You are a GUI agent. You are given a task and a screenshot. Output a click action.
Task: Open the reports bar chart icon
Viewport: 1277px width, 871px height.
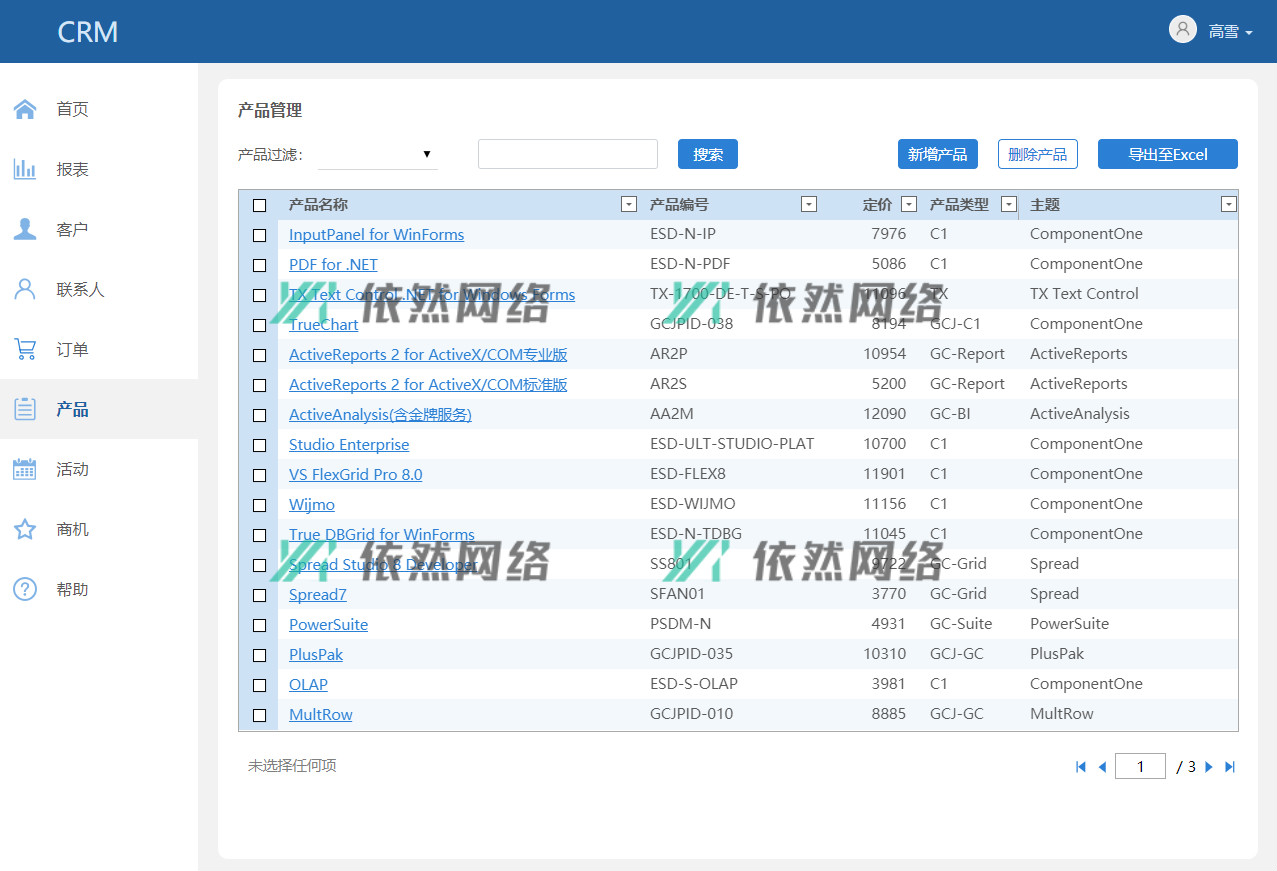click(25, 169)
